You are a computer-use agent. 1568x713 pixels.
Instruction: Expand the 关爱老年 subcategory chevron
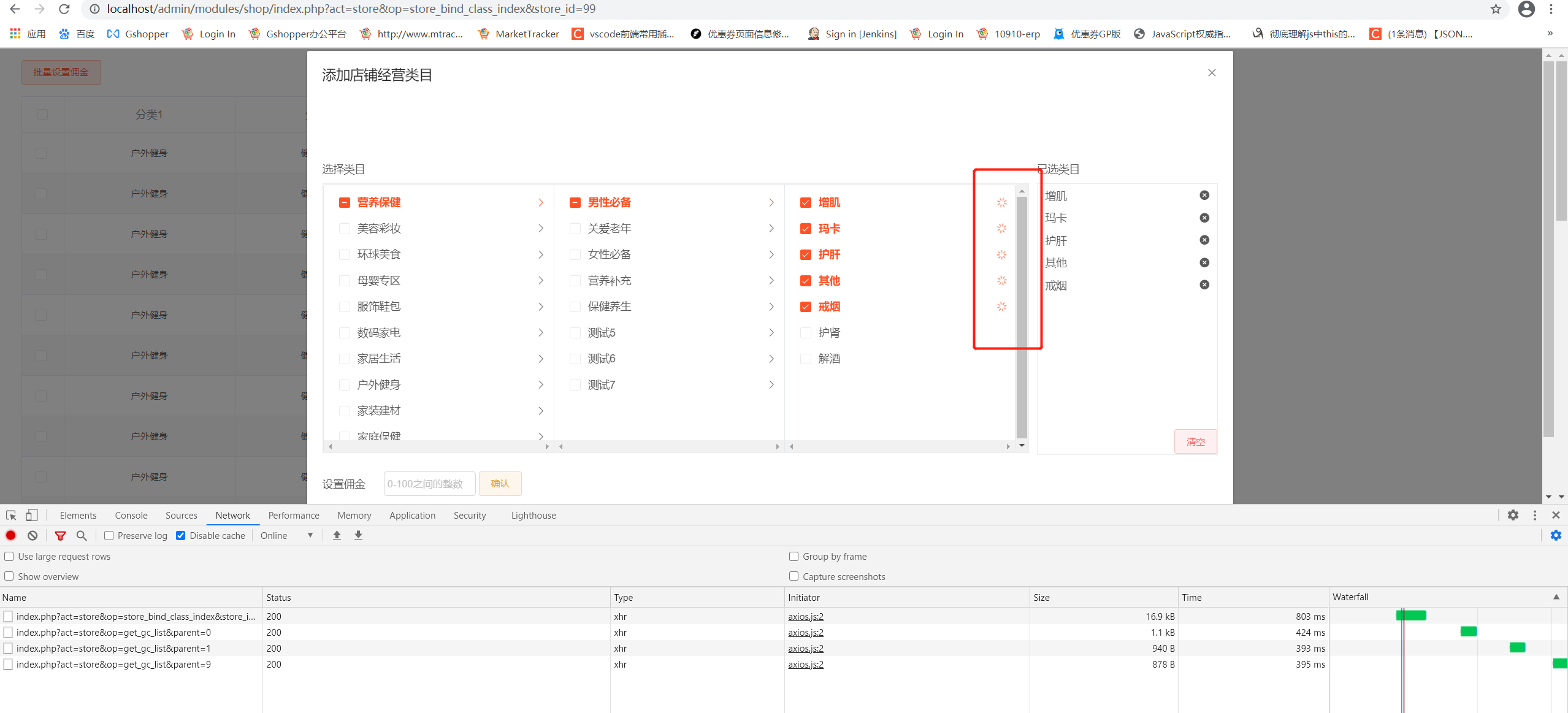click(771, 229)
